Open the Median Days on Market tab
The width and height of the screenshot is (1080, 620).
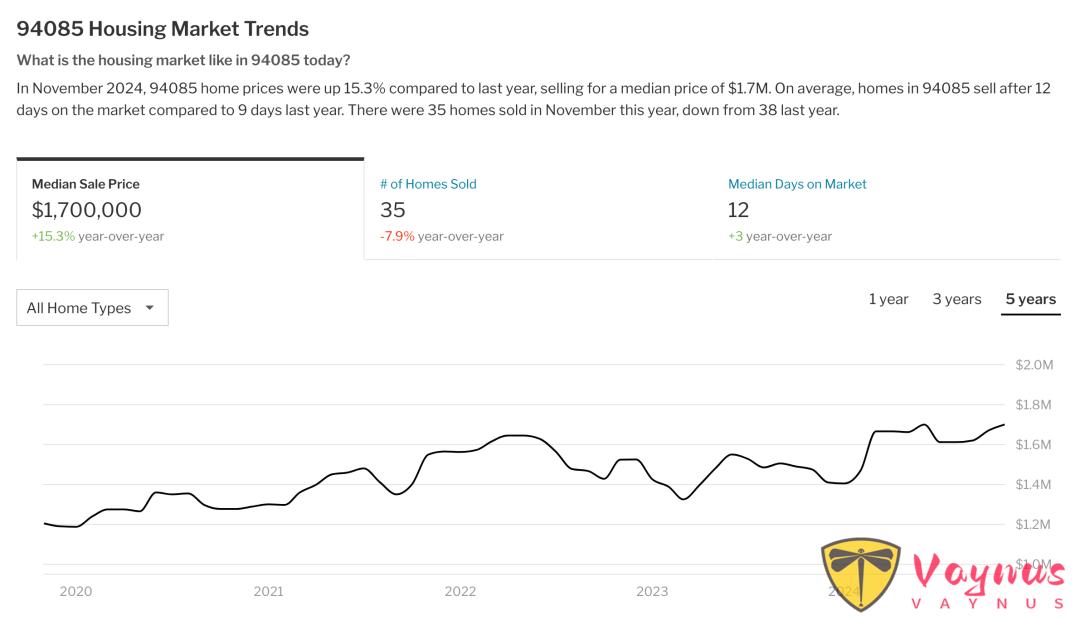click(x=797, y=184)
